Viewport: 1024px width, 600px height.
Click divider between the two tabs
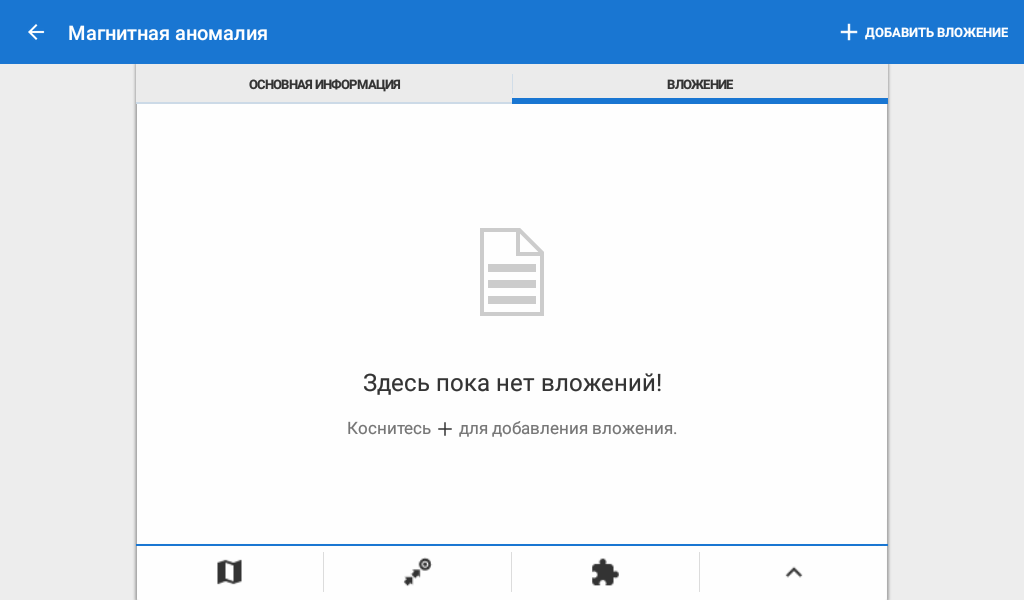pos(512,85)
